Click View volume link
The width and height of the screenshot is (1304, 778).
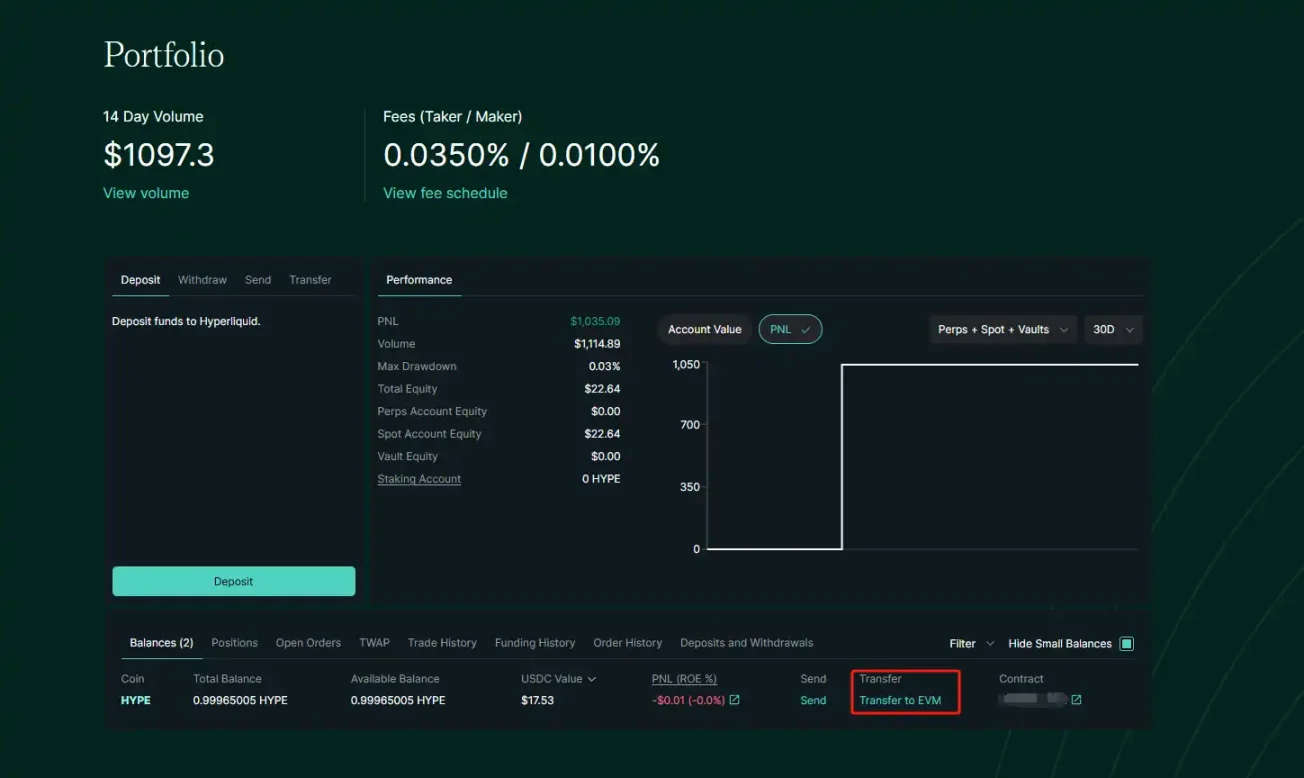(x=146, y=193)
